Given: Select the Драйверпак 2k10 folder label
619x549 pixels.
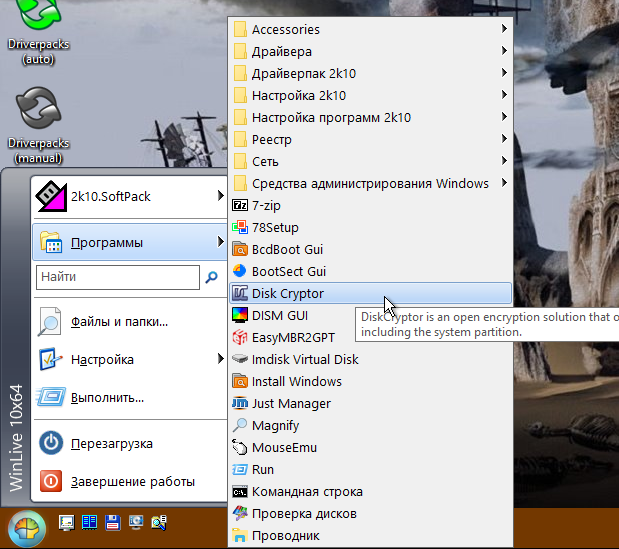Looking at the screenshot, I should (x=304, y=74).
